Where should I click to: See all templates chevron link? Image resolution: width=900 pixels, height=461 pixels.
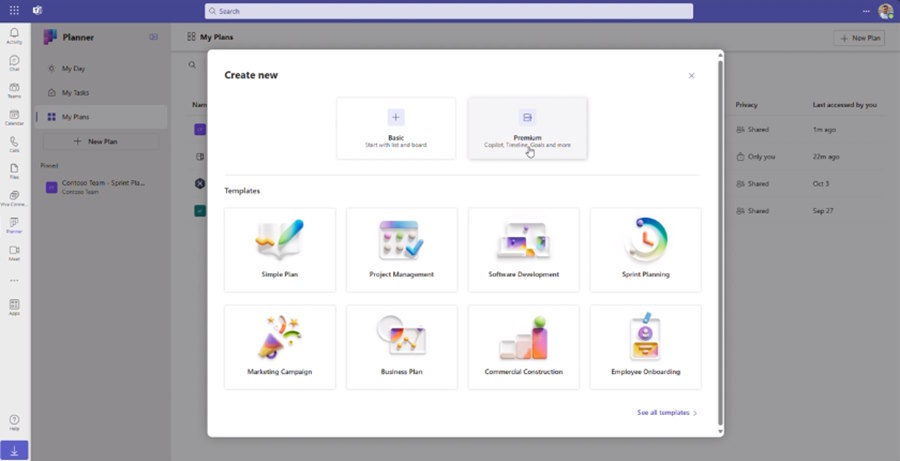(668, 413)
